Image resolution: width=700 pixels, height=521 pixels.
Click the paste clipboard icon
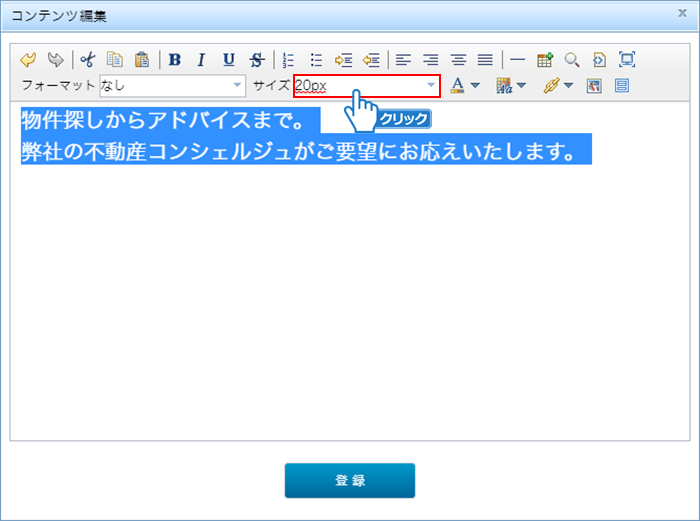pos(143,59)
